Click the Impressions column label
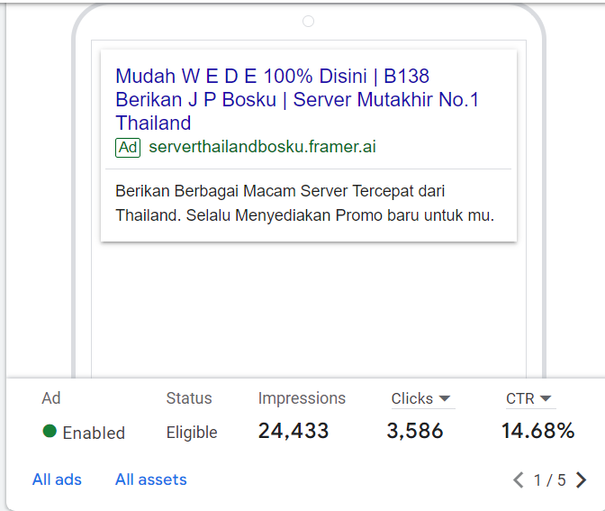Screen dimensions: 605x511 (302, 399)
